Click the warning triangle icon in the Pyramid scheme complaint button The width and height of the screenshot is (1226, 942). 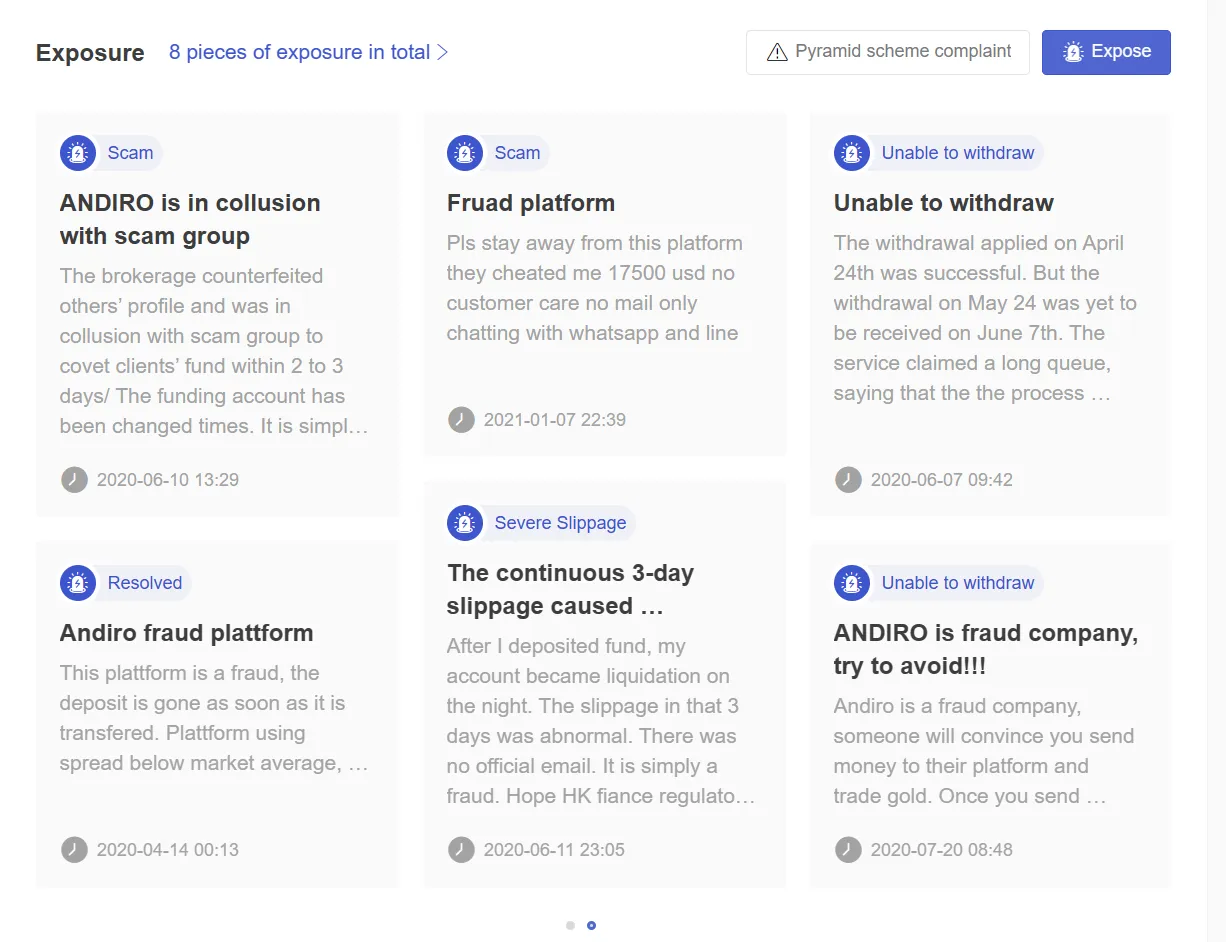pos(777,52)
